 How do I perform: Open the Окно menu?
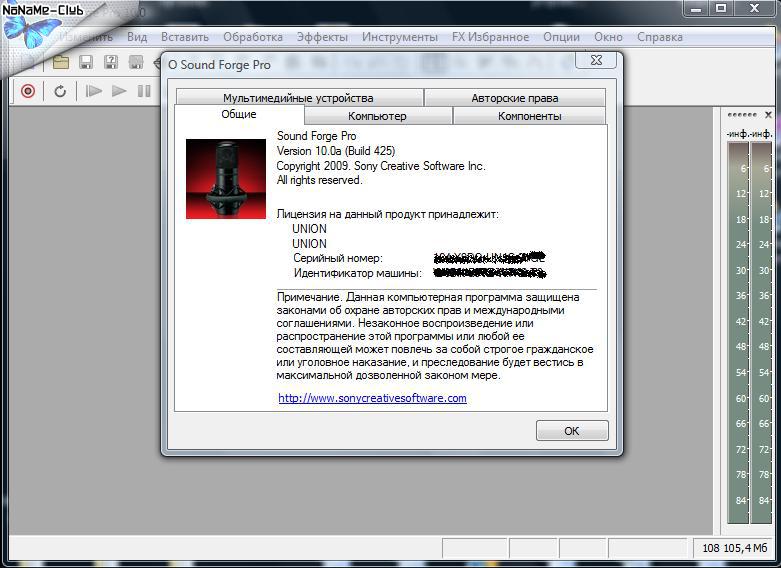click(608, 37)
